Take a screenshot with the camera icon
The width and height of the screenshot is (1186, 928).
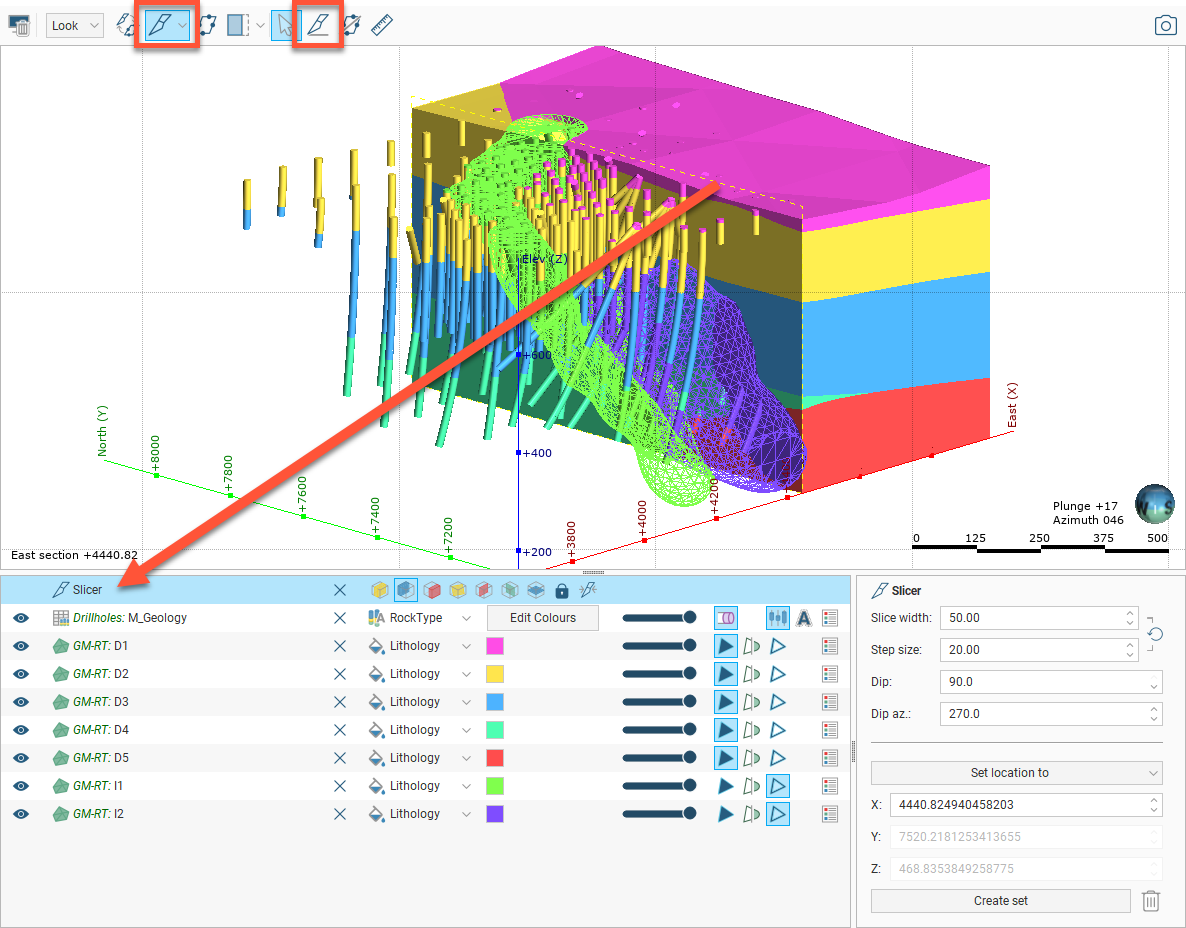pyautogui.click(x=1165, y=26)
